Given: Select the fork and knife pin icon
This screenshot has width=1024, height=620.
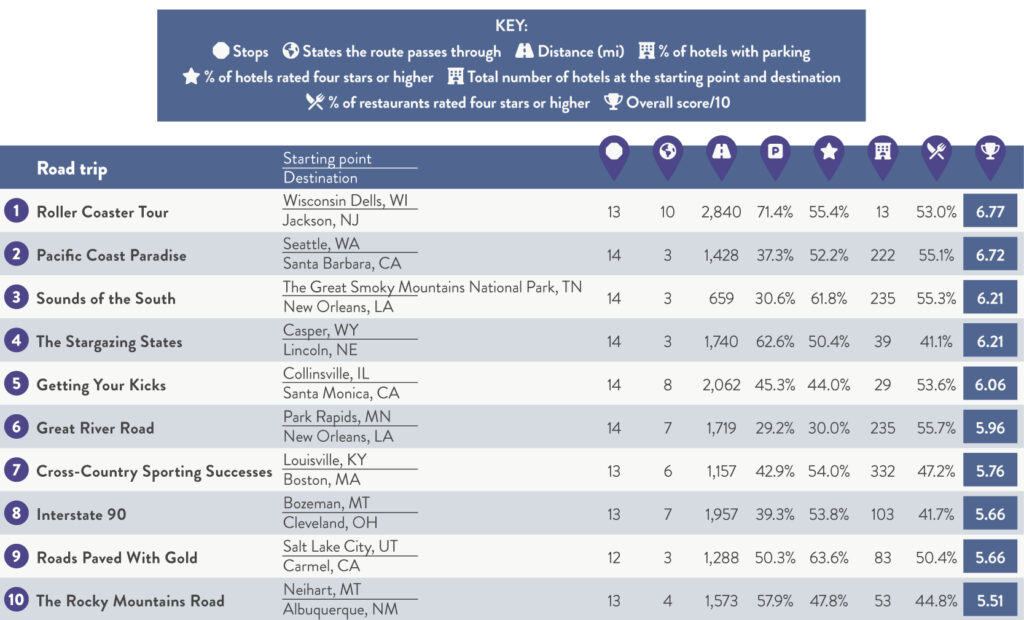Looking at the screenshot, I should pos(937,153).
